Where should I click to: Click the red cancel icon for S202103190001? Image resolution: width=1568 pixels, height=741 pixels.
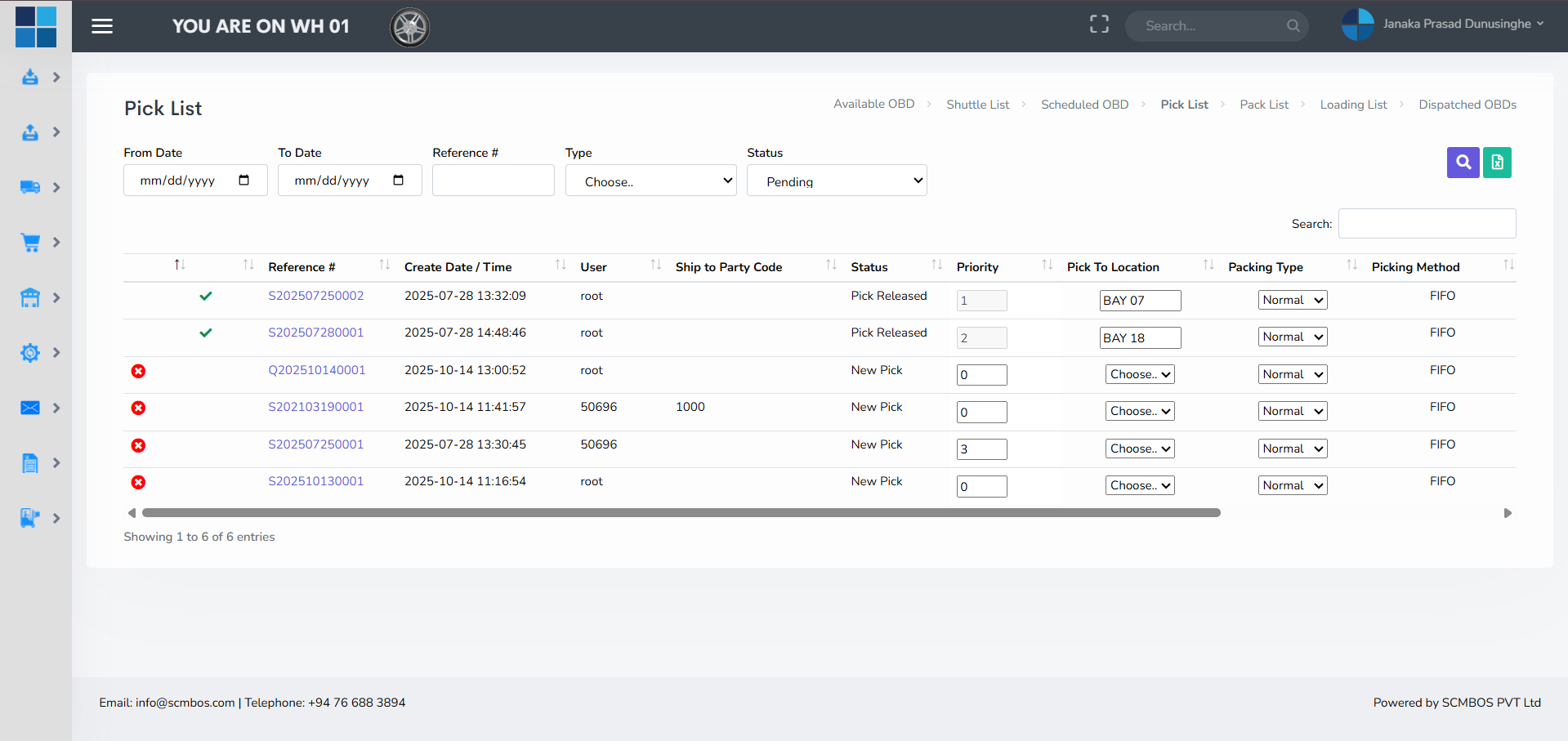point(139,408)
